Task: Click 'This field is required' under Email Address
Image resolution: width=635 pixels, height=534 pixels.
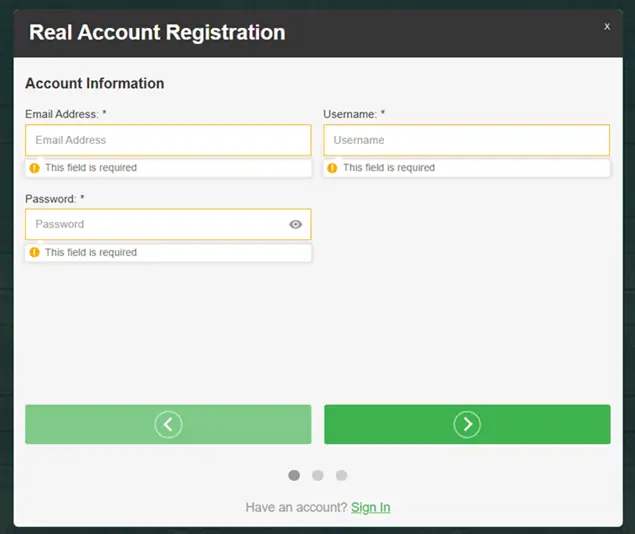Action: [x=91, y=168]
